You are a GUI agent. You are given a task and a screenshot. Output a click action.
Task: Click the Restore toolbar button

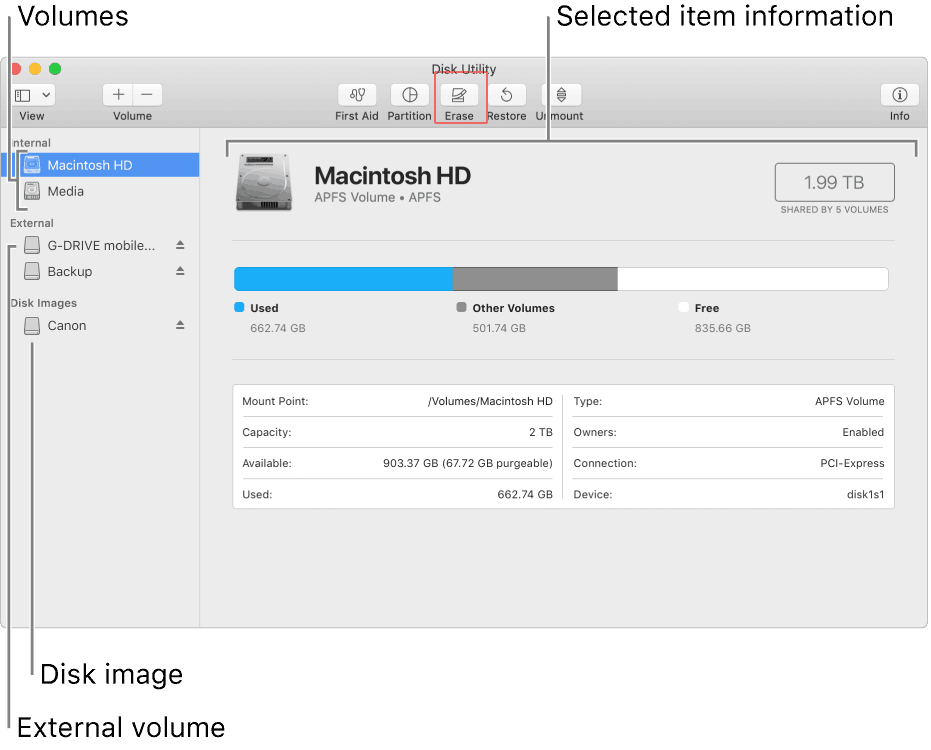pos(506,94)
